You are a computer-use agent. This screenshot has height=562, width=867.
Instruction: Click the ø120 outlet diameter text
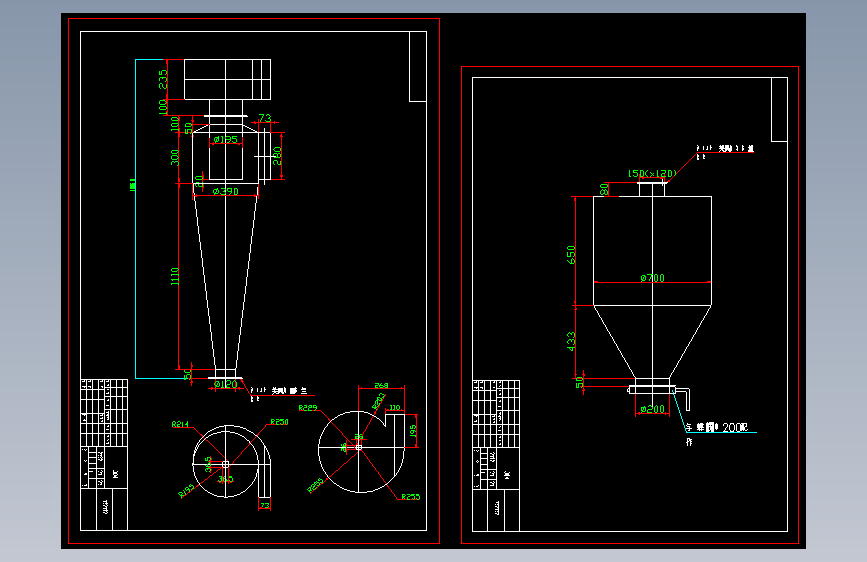click(x=226, y=384)
